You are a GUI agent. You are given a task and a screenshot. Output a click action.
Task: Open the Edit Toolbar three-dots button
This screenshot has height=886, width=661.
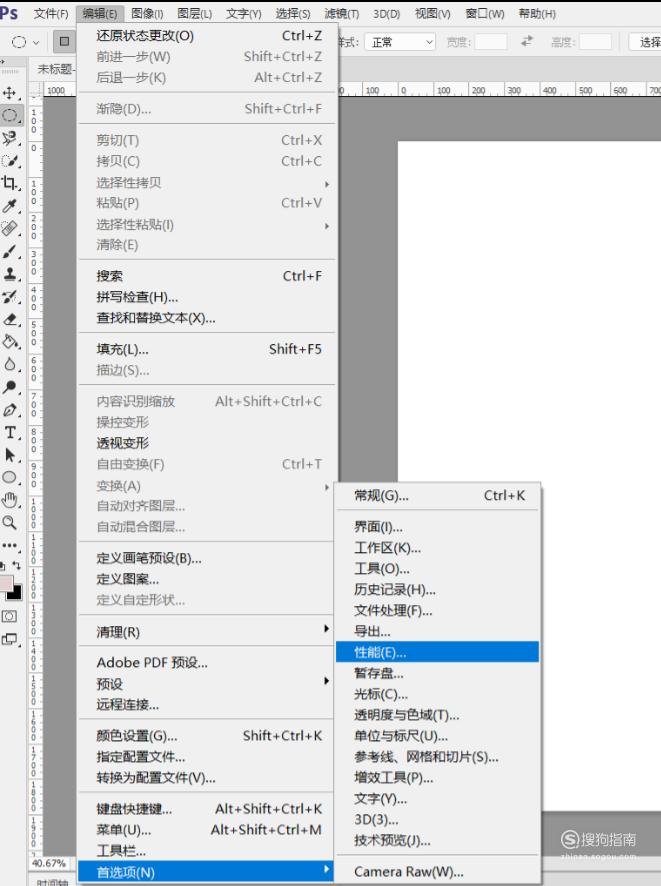(x=10, y=546)
